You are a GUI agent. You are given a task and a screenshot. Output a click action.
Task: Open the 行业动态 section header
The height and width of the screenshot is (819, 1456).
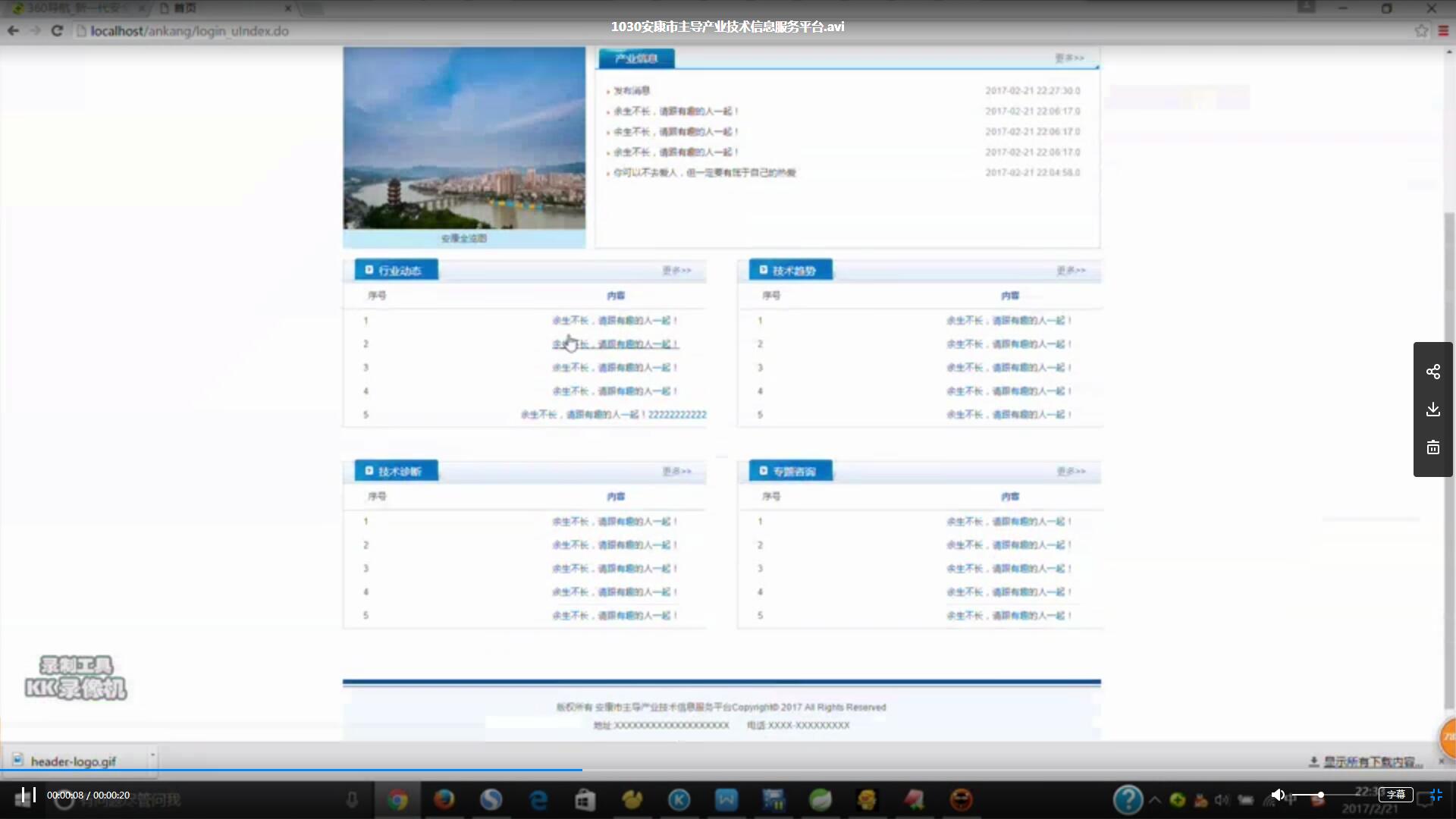(396, 270)
